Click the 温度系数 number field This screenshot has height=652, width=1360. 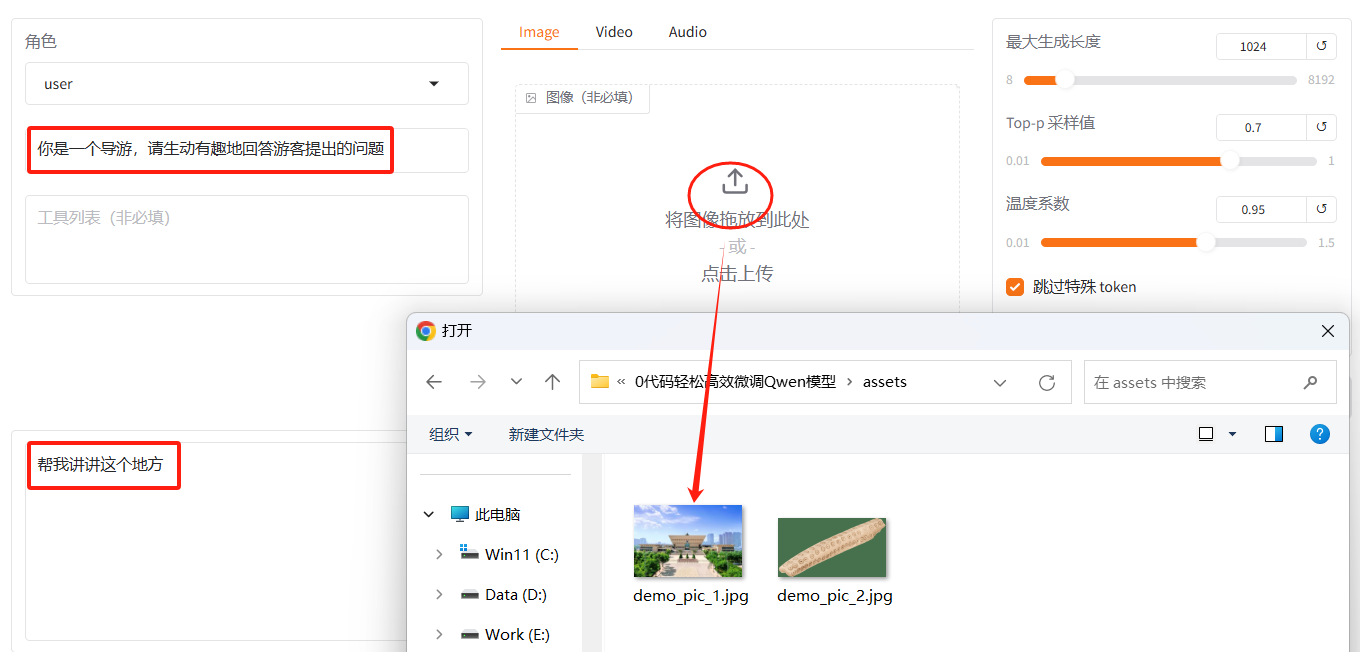pyautogui.click(x=1261, y=210)
